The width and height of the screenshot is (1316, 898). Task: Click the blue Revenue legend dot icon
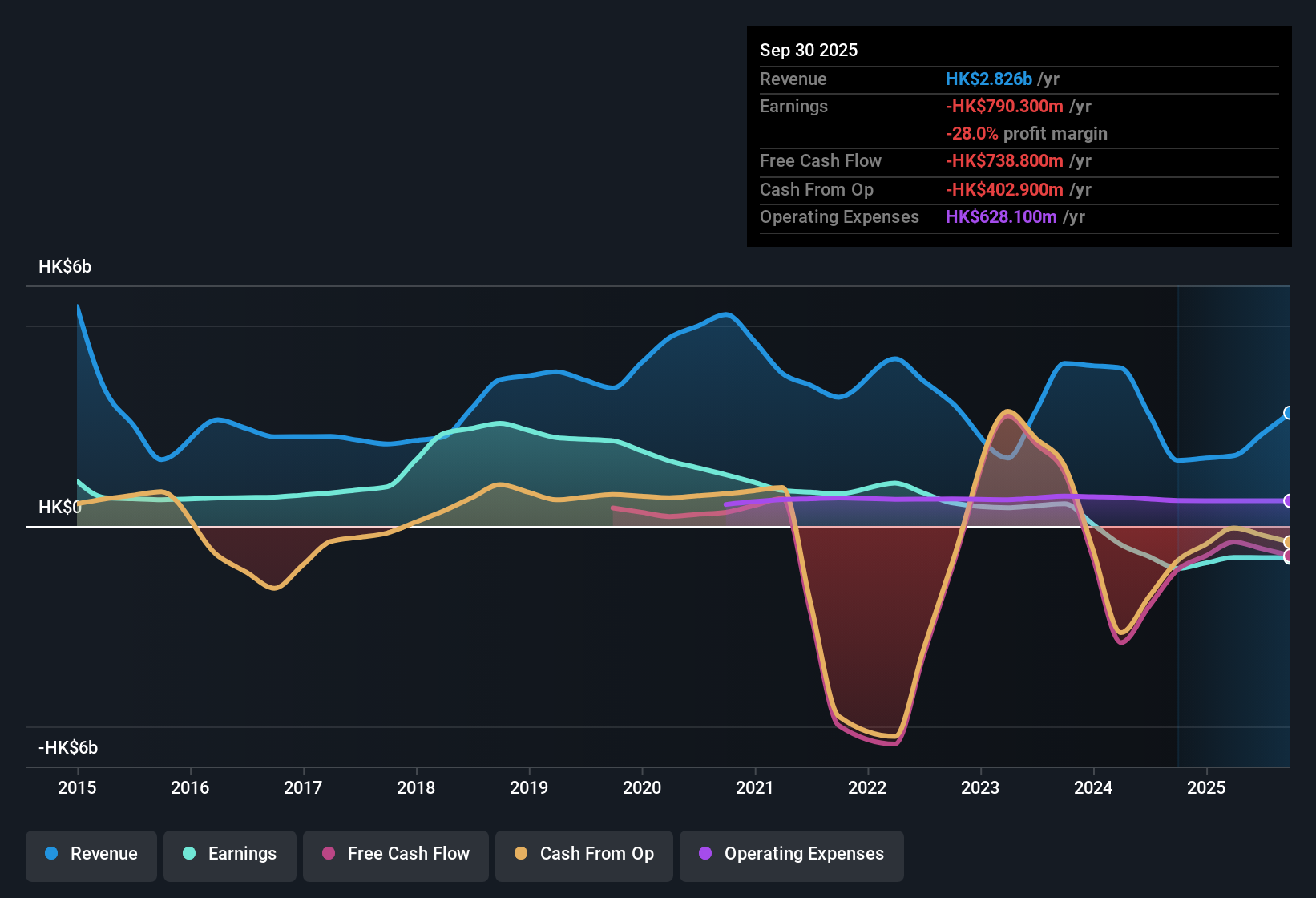pos(50,854)
